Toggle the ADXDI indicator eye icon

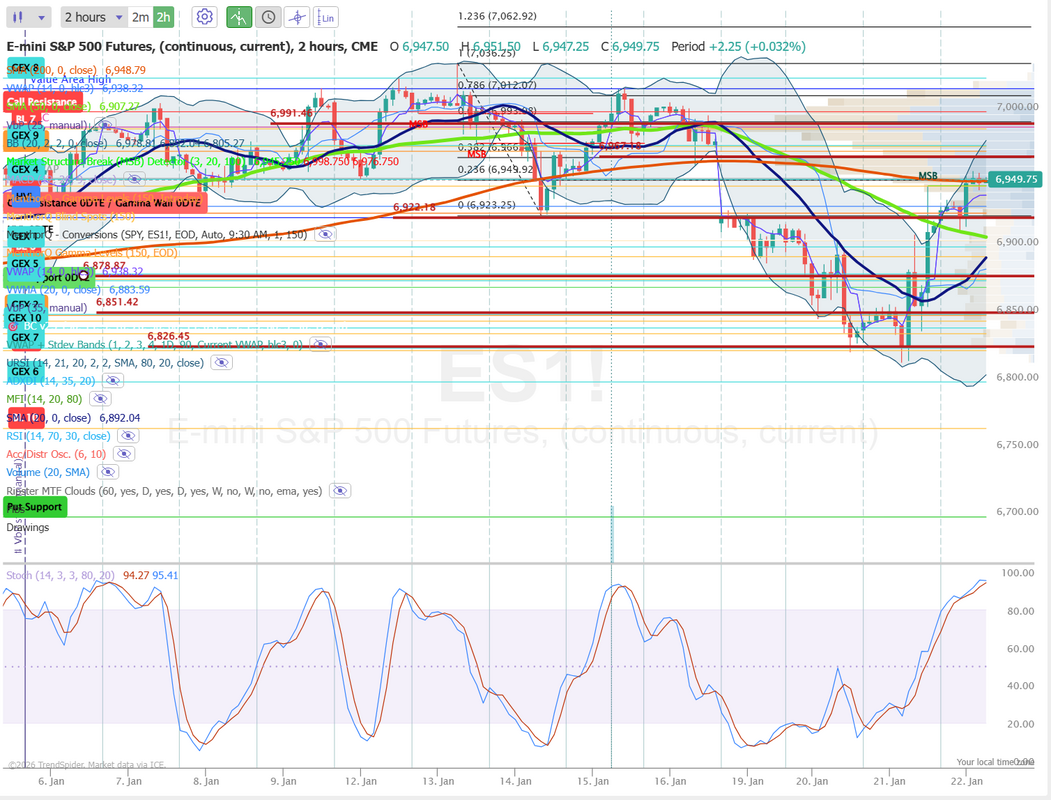(x=113, y=381)
